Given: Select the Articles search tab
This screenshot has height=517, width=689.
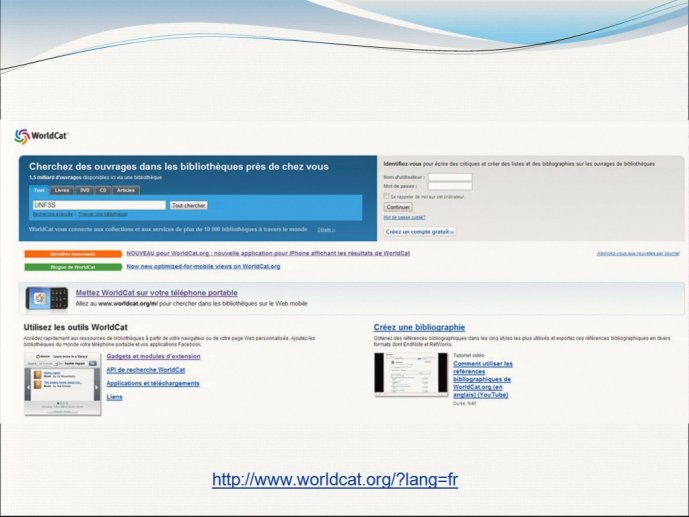Looking at the screenshot, I should coord(126,190).
